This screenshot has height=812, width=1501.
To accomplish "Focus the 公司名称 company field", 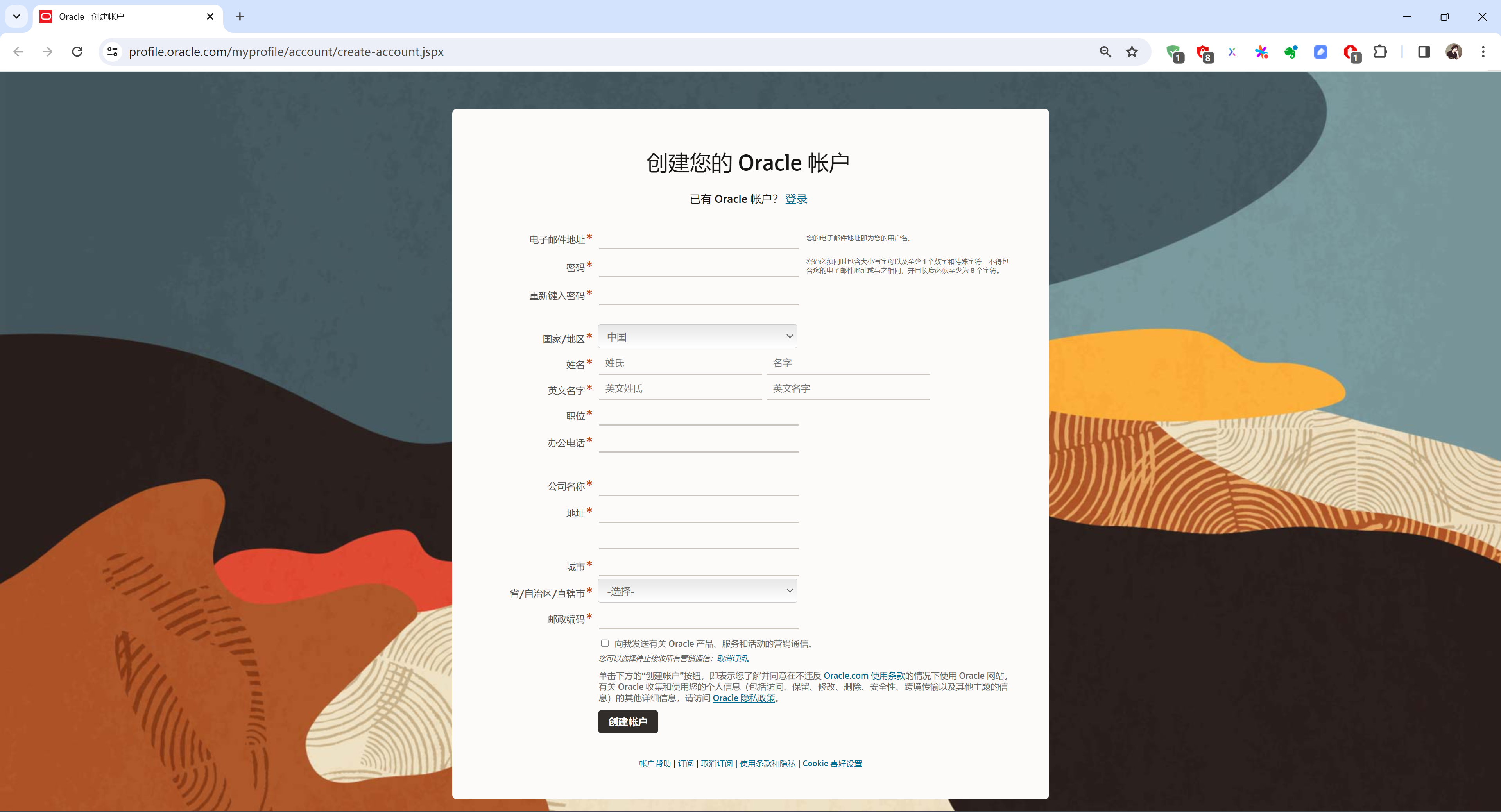I will pos(698,486).
